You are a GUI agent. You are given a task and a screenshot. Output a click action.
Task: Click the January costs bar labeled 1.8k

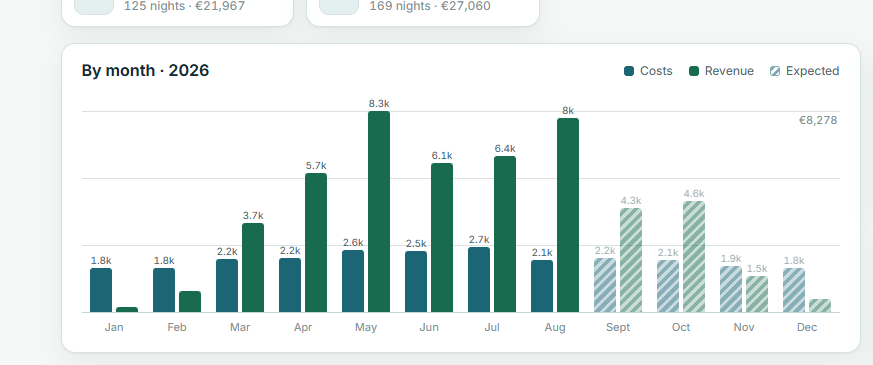point(101,290)
